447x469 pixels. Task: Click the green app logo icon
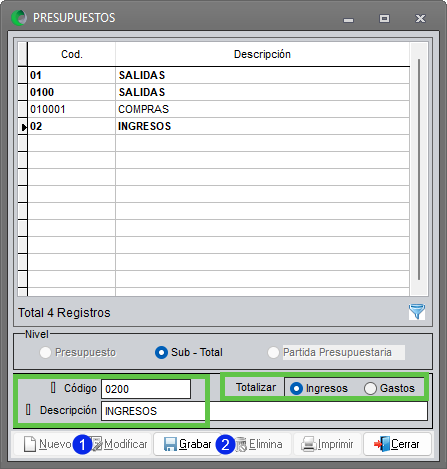coord(19,18)
